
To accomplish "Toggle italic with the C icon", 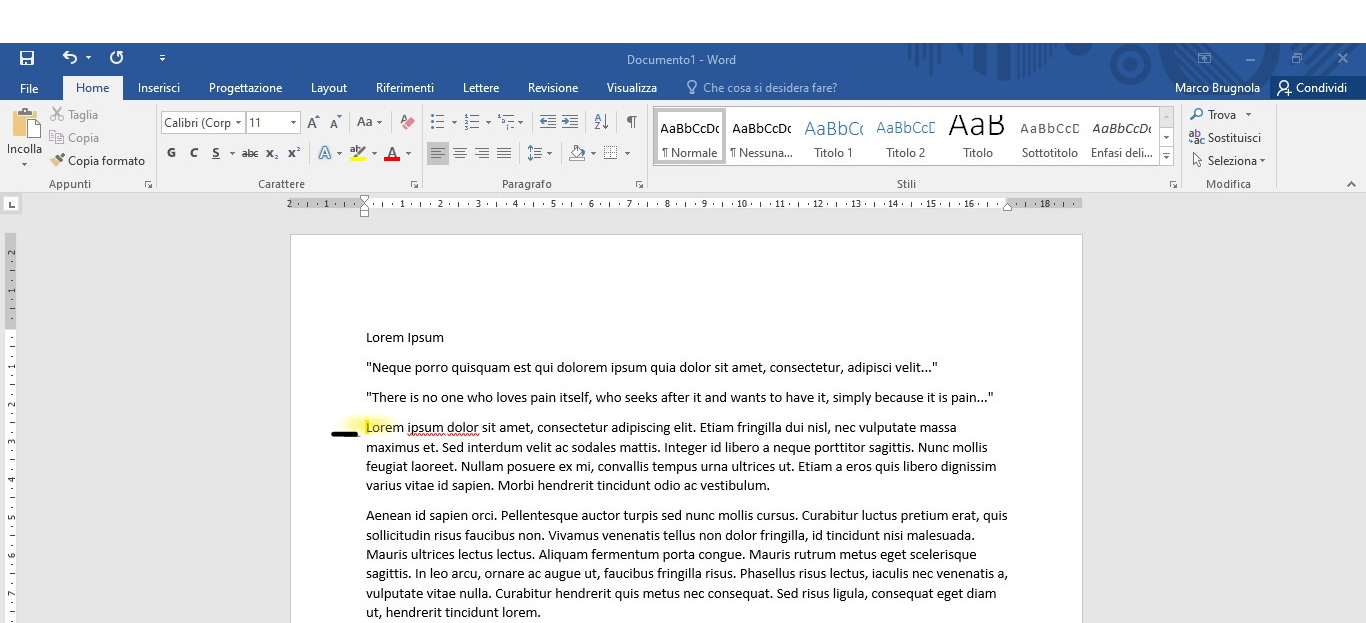I will point(194,153).
